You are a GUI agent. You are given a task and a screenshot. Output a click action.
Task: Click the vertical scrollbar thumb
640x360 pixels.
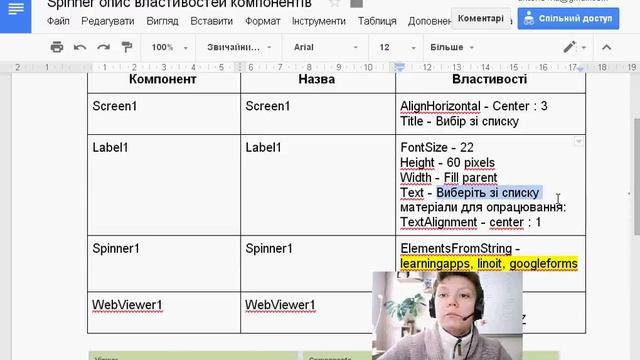637,176
